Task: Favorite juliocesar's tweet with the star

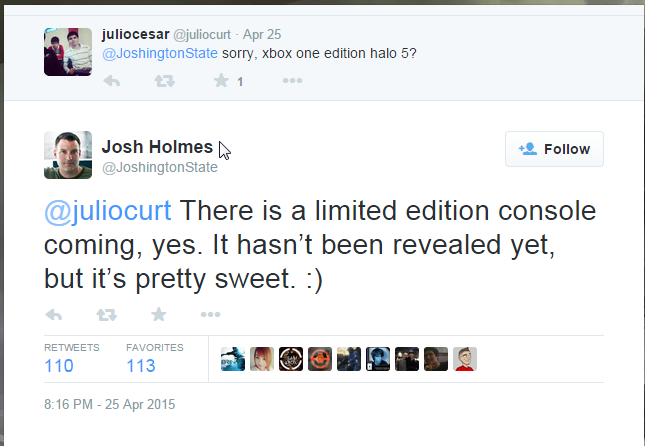Action: [220, 81]
